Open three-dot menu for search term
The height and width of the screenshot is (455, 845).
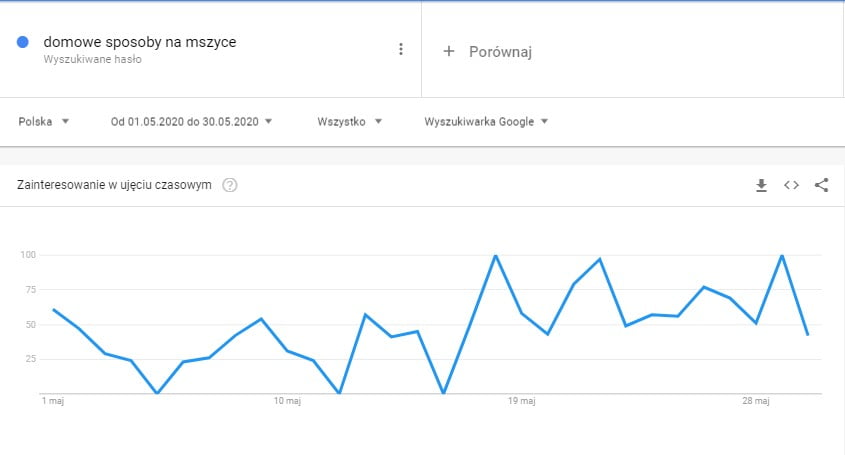[x=401, y=49]
